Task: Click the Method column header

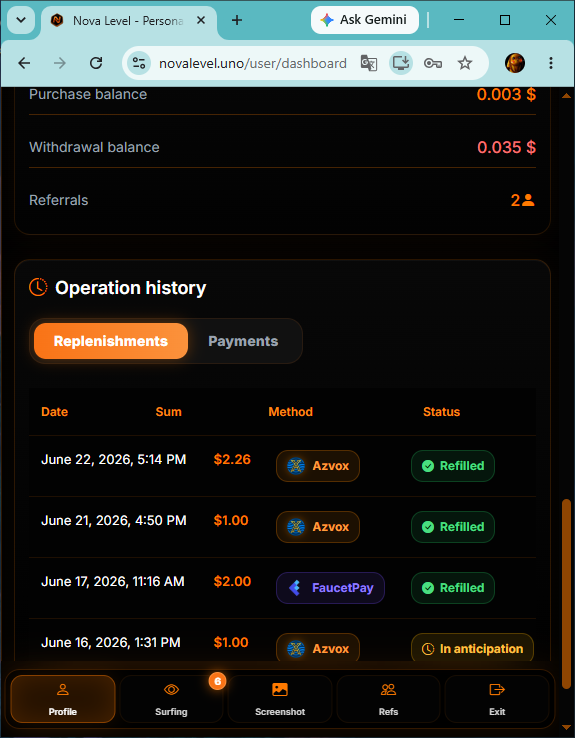Action: (x=290, y=412)
